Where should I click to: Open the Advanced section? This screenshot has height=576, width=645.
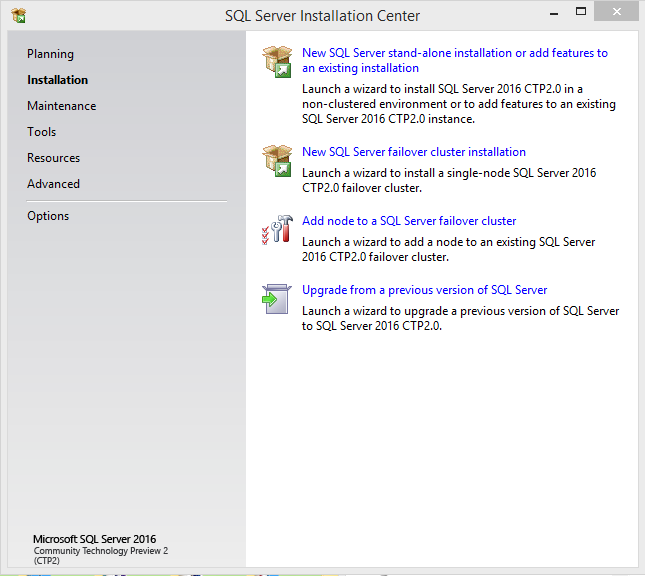[53, 183]
